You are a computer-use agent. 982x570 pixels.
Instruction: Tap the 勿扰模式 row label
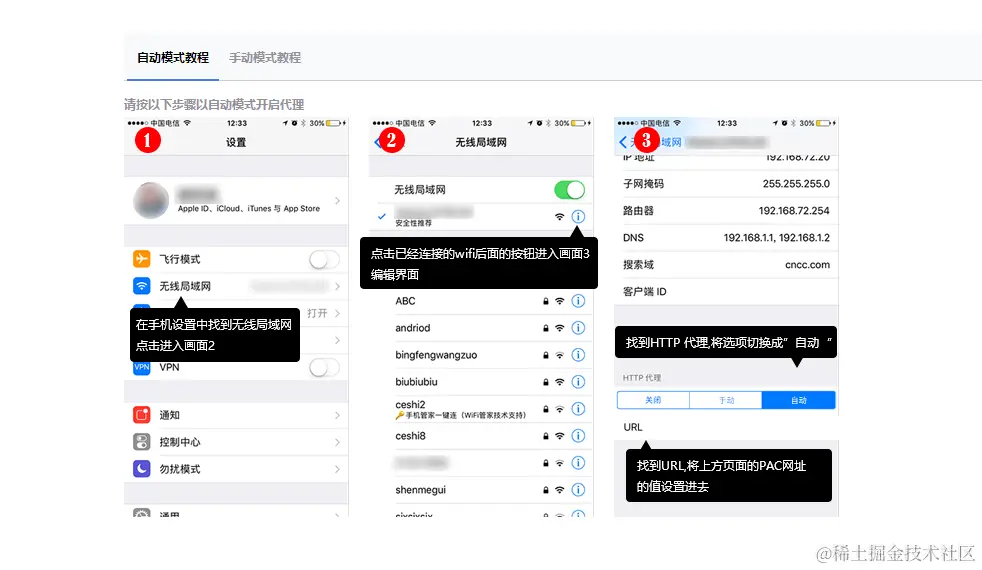pyautogui.click(x=180, y=469)
